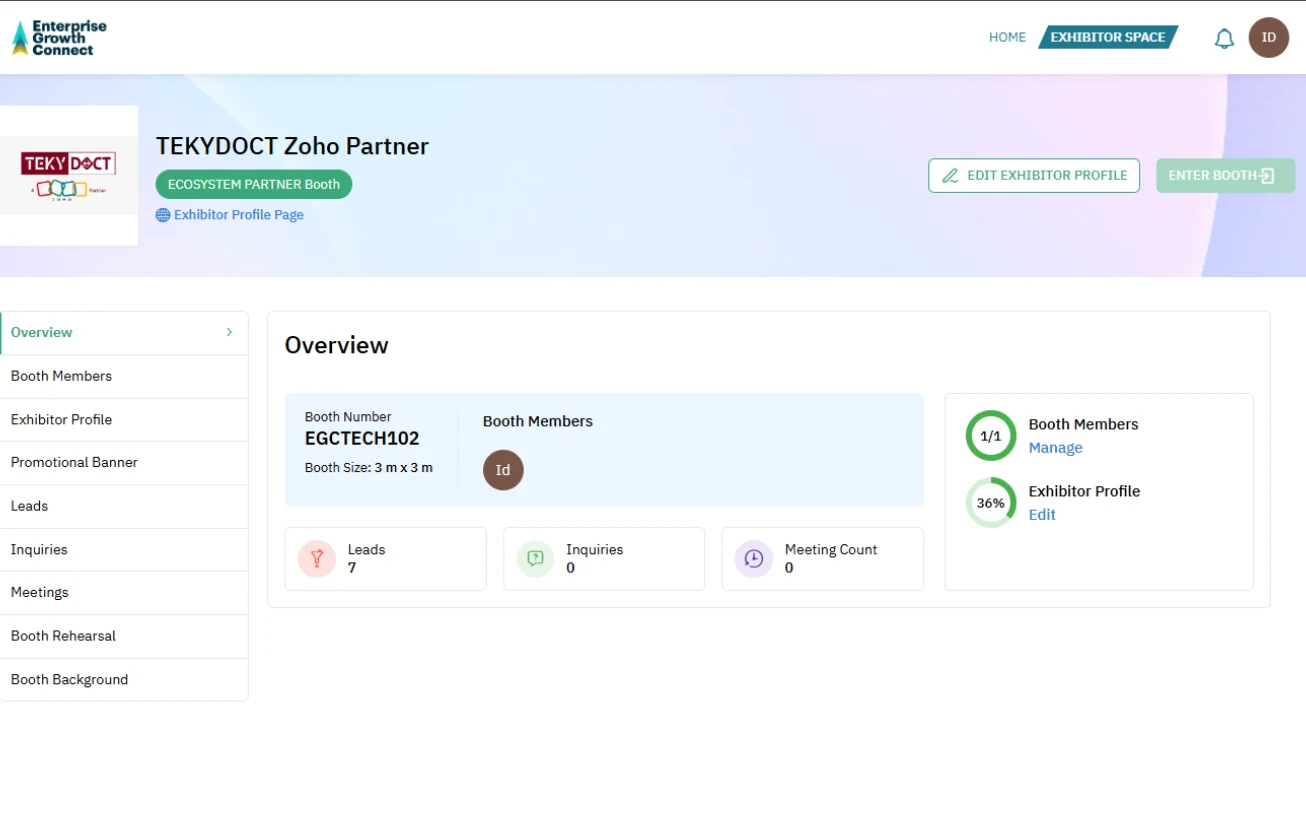The height and width of the screenshot is (825, 1306).
Task: Click the Meeting Count clock icon
Action: tap(753, 559)
